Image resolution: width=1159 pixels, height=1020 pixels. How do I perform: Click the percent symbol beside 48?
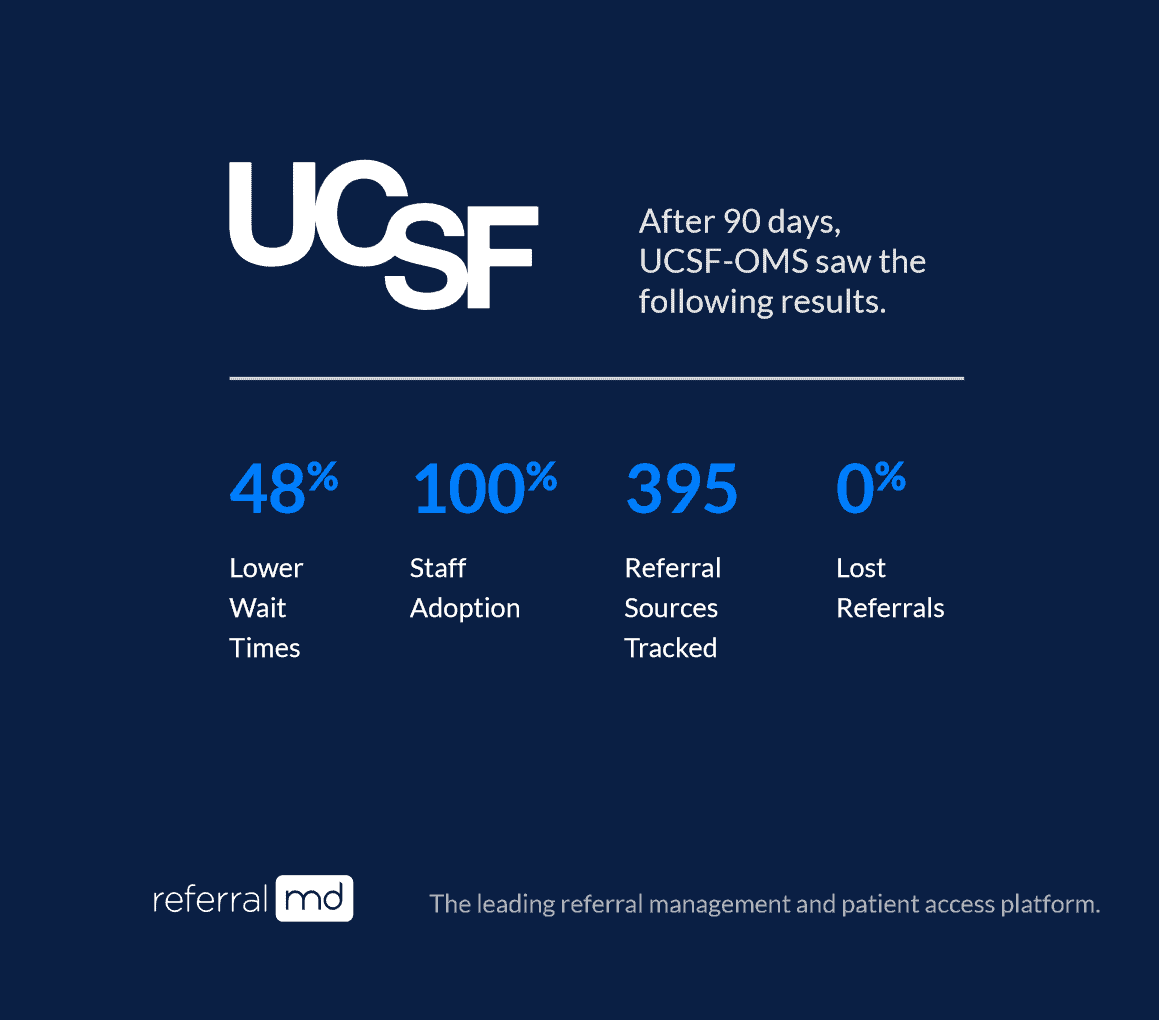click(323, 476)
